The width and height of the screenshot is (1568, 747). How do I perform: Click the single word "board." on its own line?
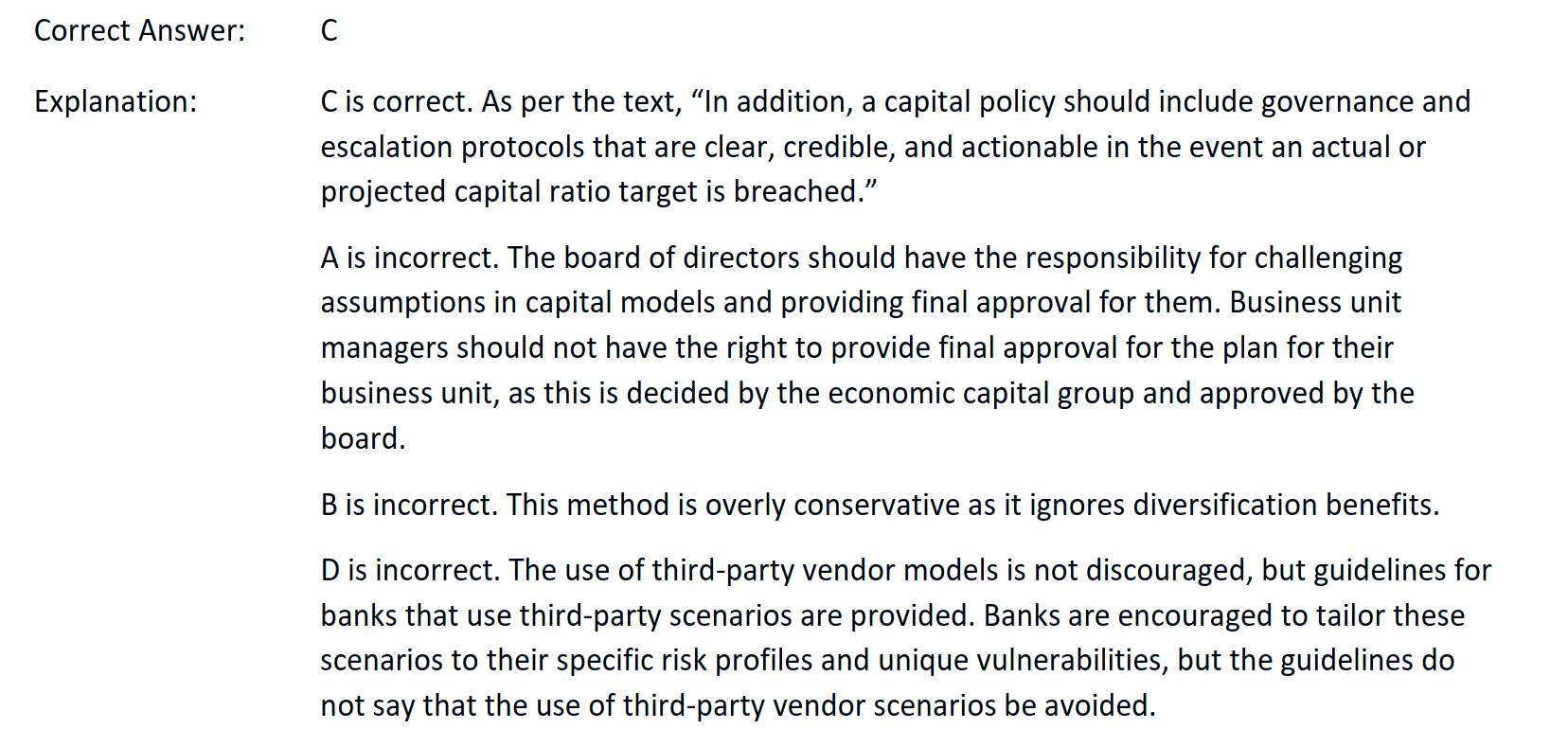click(x=363, y=438)
